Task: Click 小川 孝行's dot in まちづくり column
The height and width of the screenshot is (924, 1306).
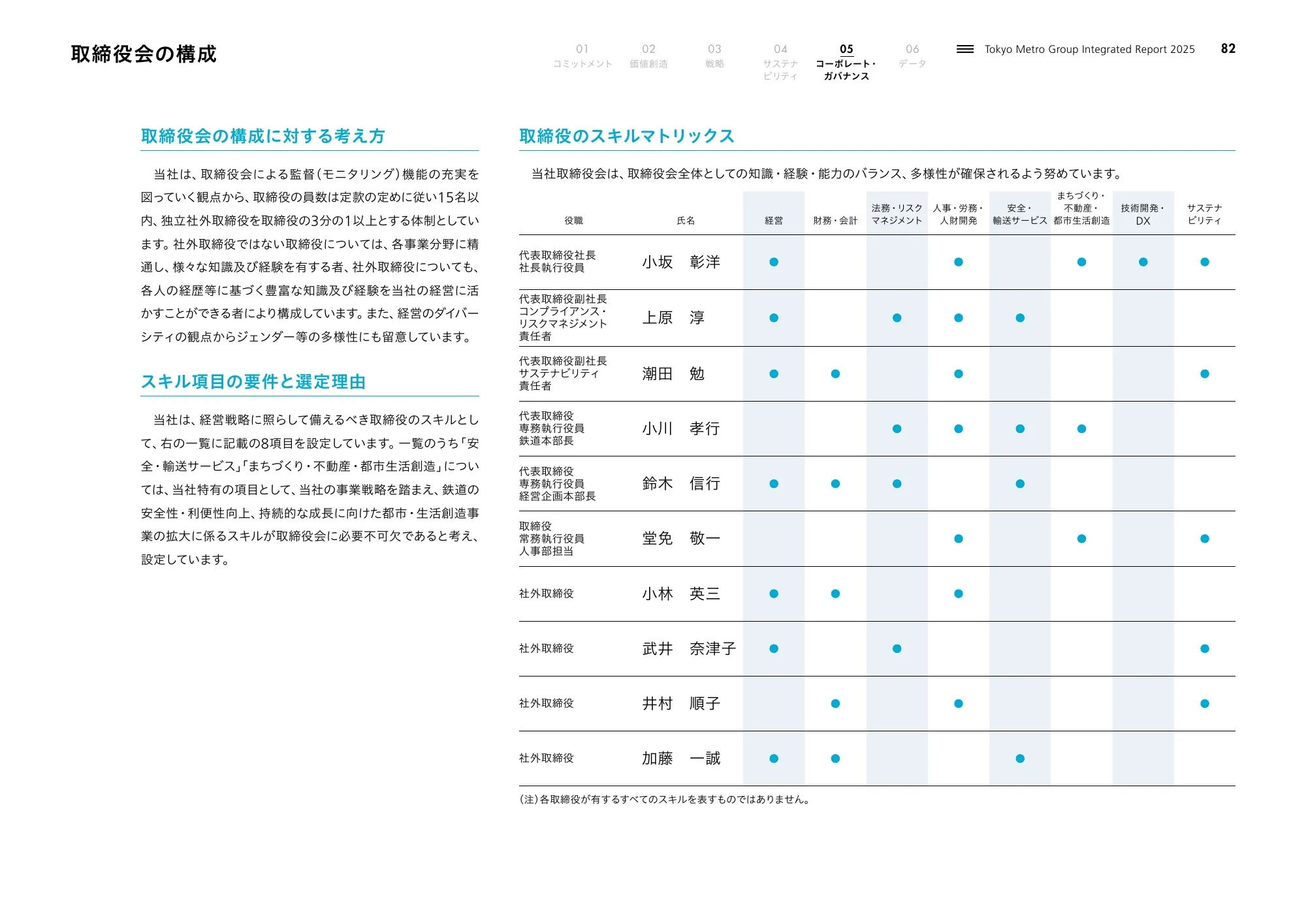Action: (x=1081, y=429)
